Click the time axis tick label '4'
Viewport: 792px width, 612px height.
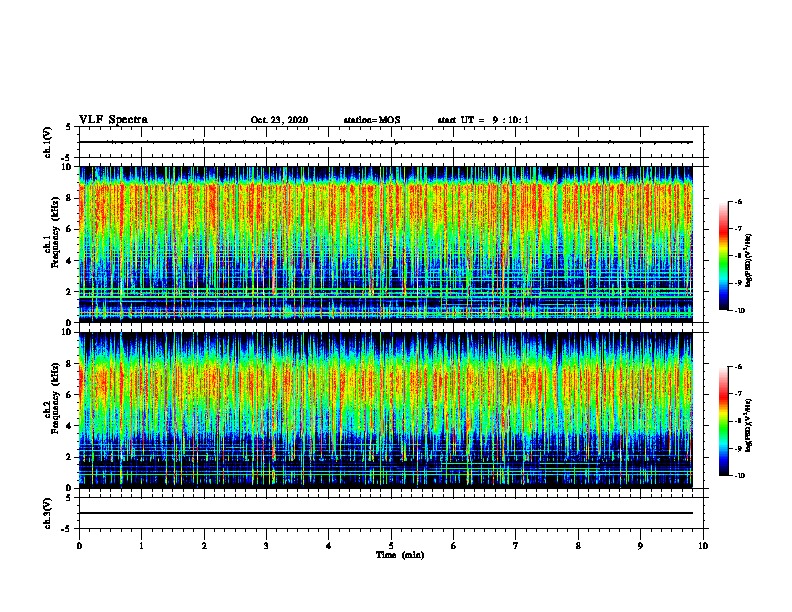[328, 546]
